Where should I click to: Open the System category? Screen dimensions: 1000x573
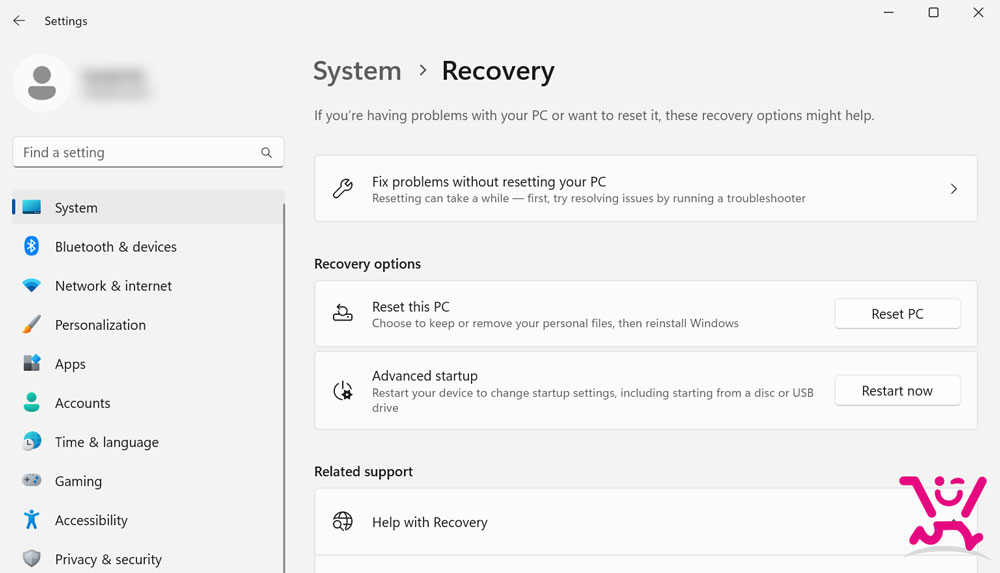pyautogui.click(x=148, y=207)
